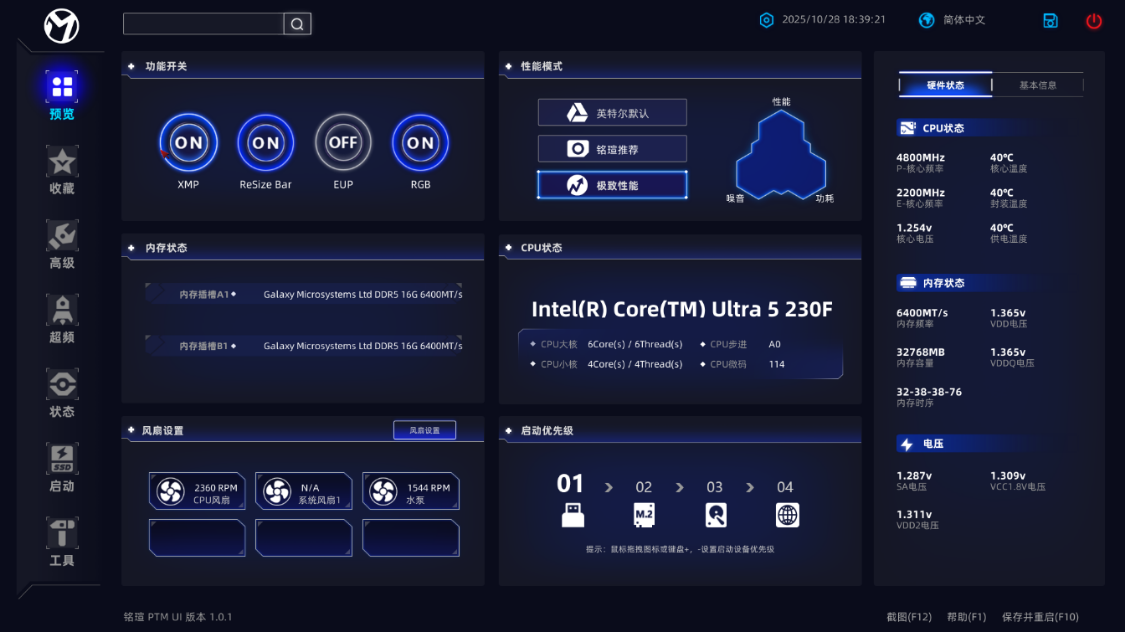This screenshot has width=1125, height=632.
Task: Click the 32-38-38-76 memory timing value
Action: coord(929,392)
